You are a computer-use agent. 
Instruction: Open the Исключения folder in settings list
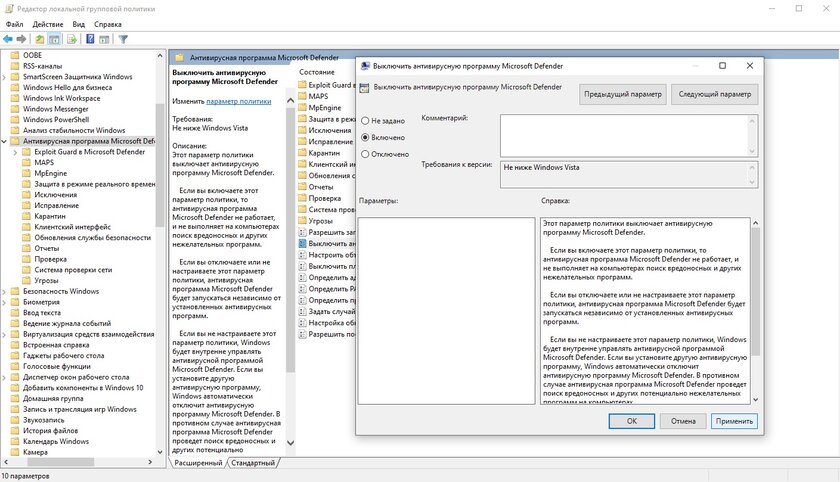[325, 130]
